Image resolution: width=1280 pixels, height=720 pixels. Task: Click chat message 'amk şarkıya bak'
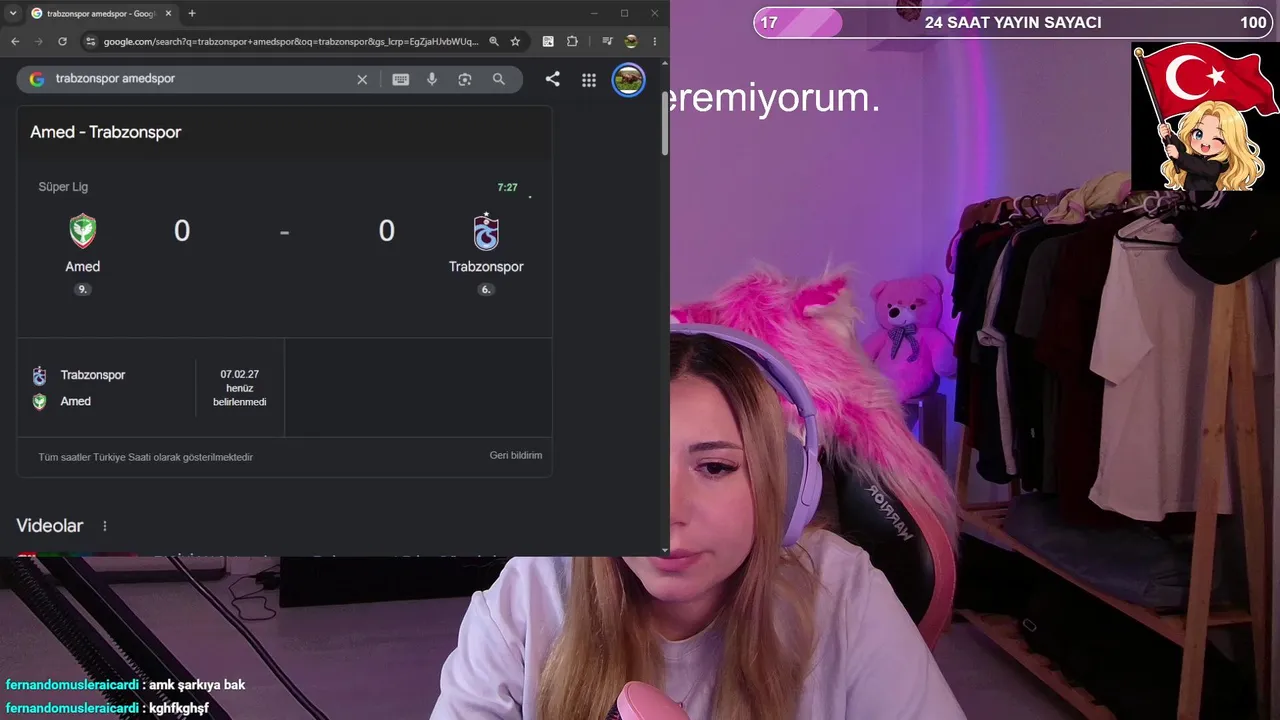click(197, 685)
